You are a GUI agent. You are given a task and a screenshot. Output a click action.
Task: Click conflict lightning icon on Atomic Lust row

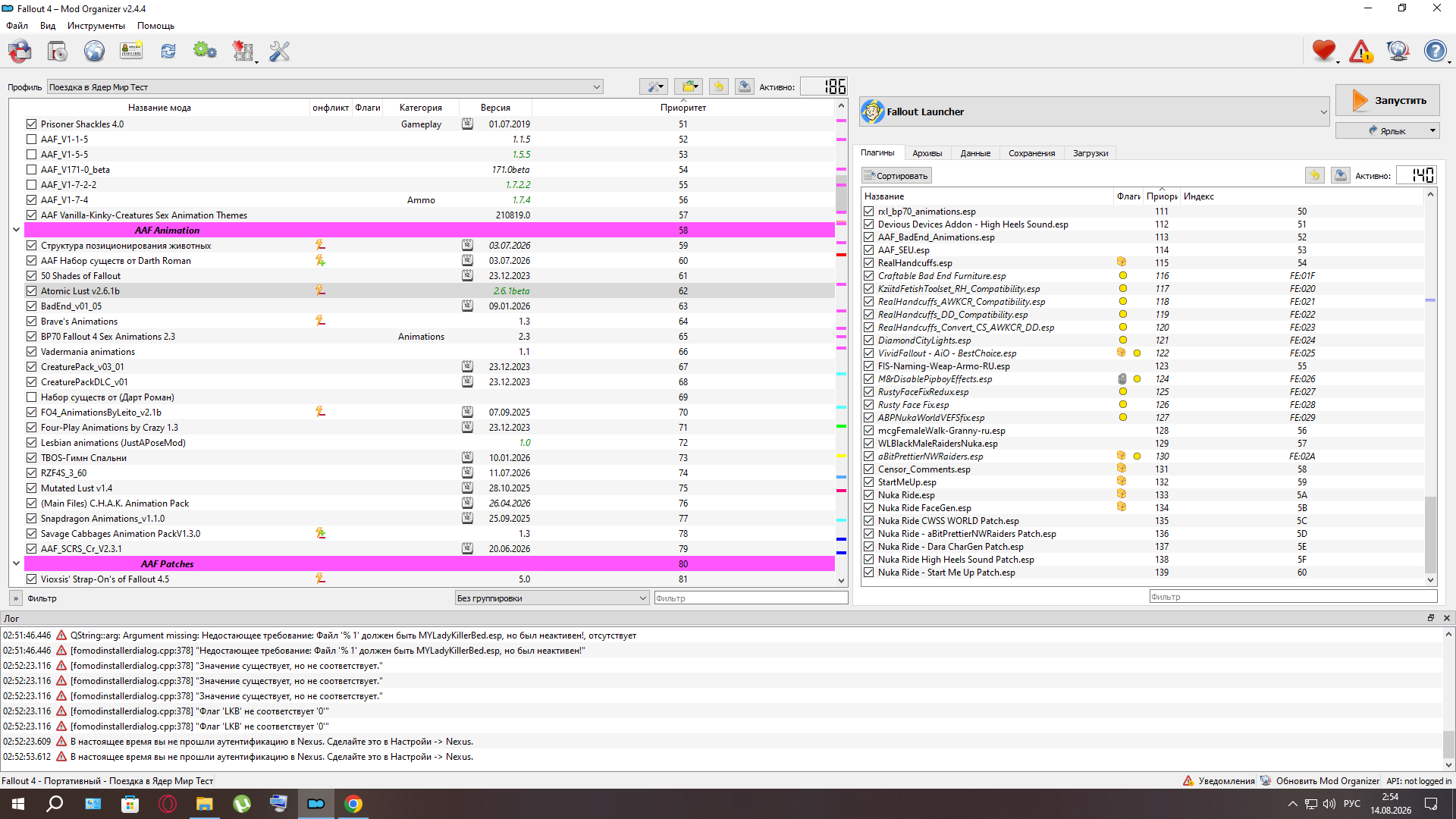click(x=320, y=290)
